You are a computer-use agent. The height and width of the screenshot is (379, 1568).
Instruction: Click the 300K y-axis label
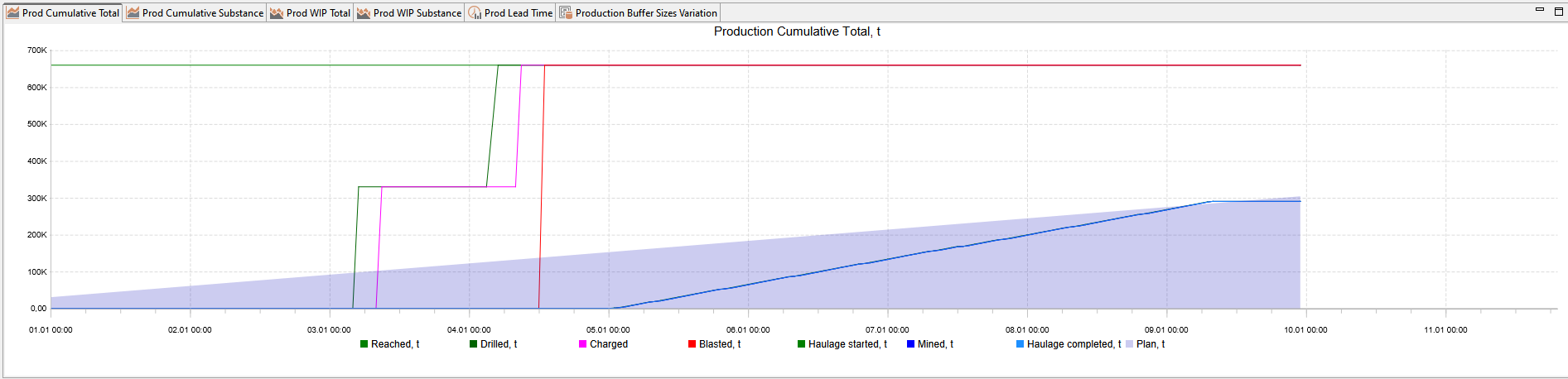pos(37,199)
